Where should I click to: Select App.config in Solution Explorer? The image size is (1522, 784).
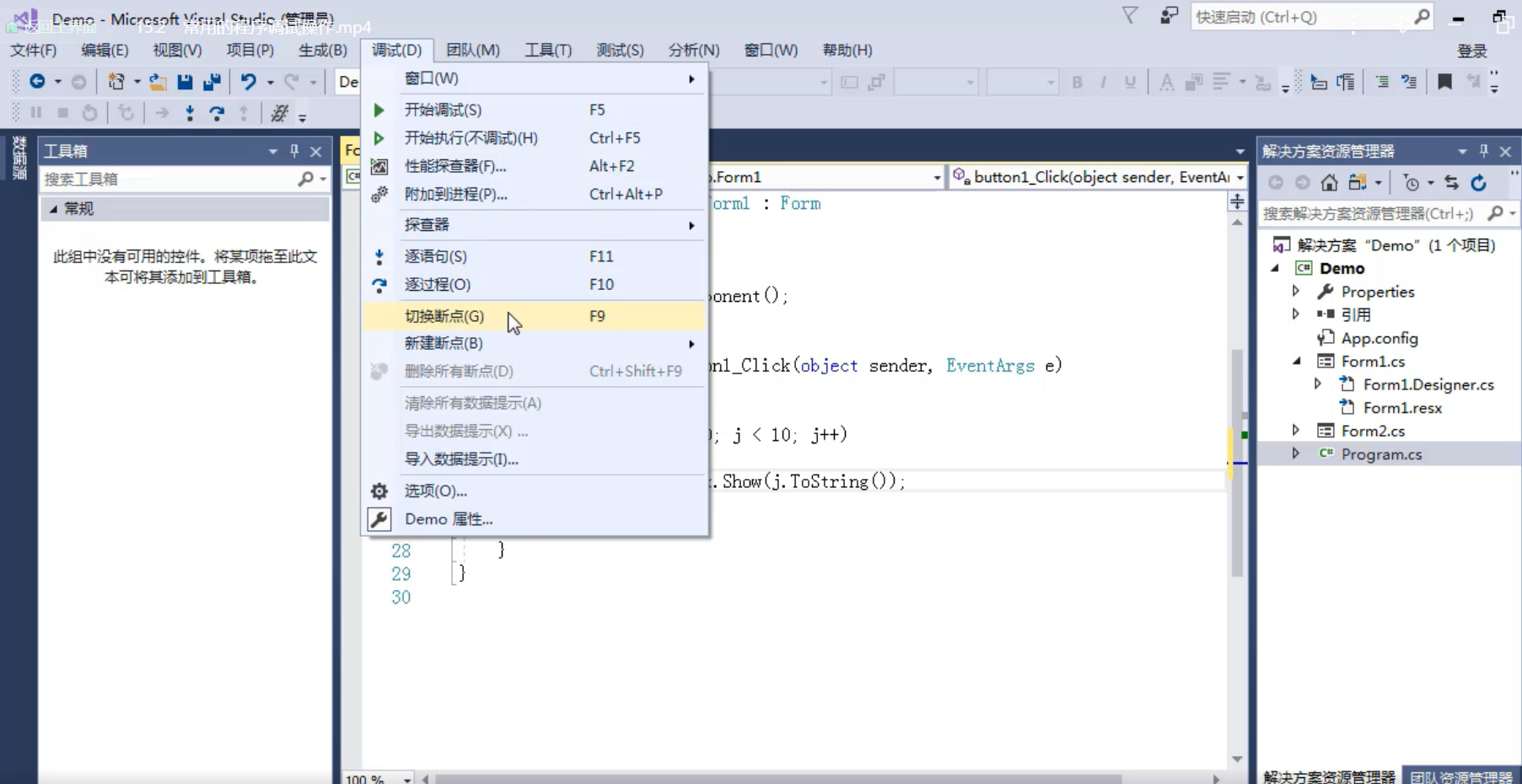pyautogui.click(x=1379, y=338)
